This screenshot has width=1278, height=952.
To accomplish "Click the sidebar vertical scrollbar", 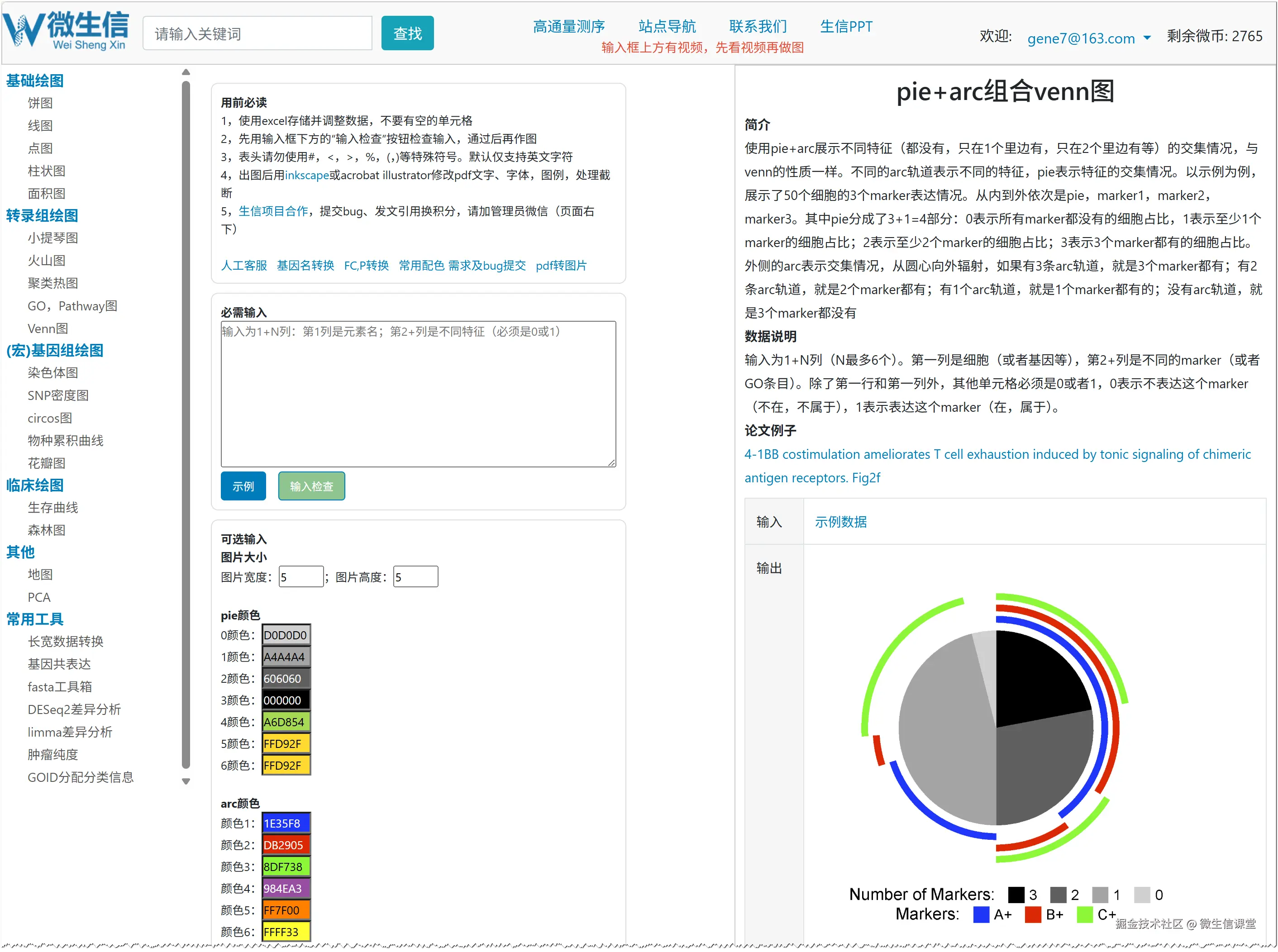I will pyautogui.click(x=186, y=425).
